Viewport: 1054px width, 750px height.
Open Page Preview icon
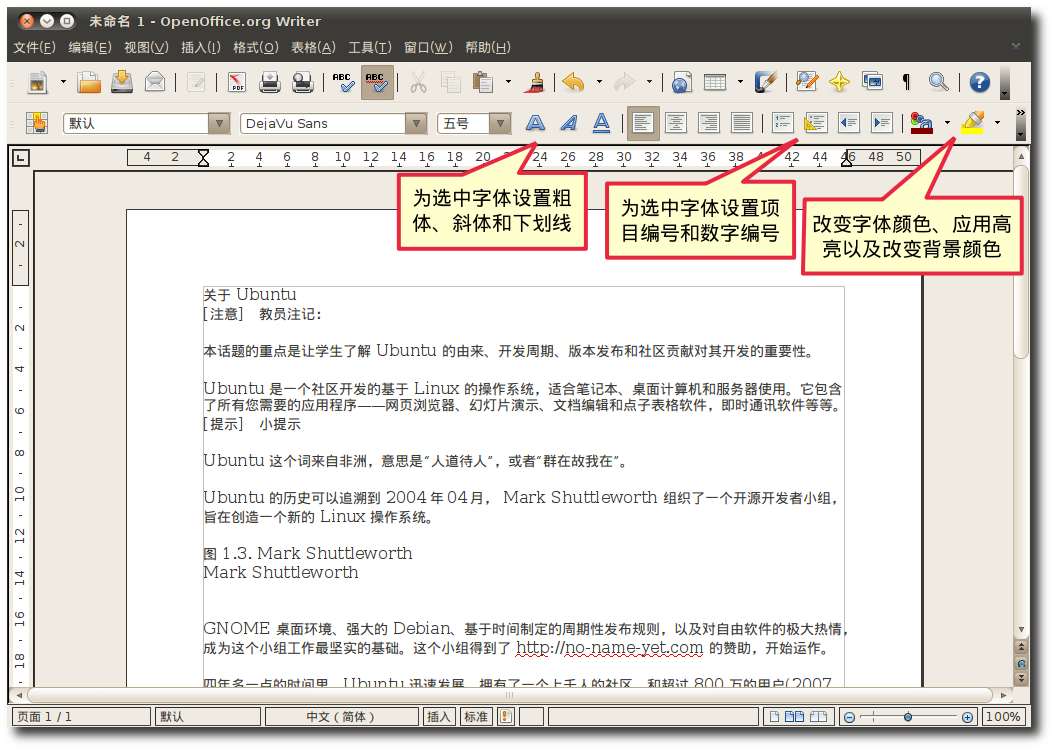coord(303,83)
